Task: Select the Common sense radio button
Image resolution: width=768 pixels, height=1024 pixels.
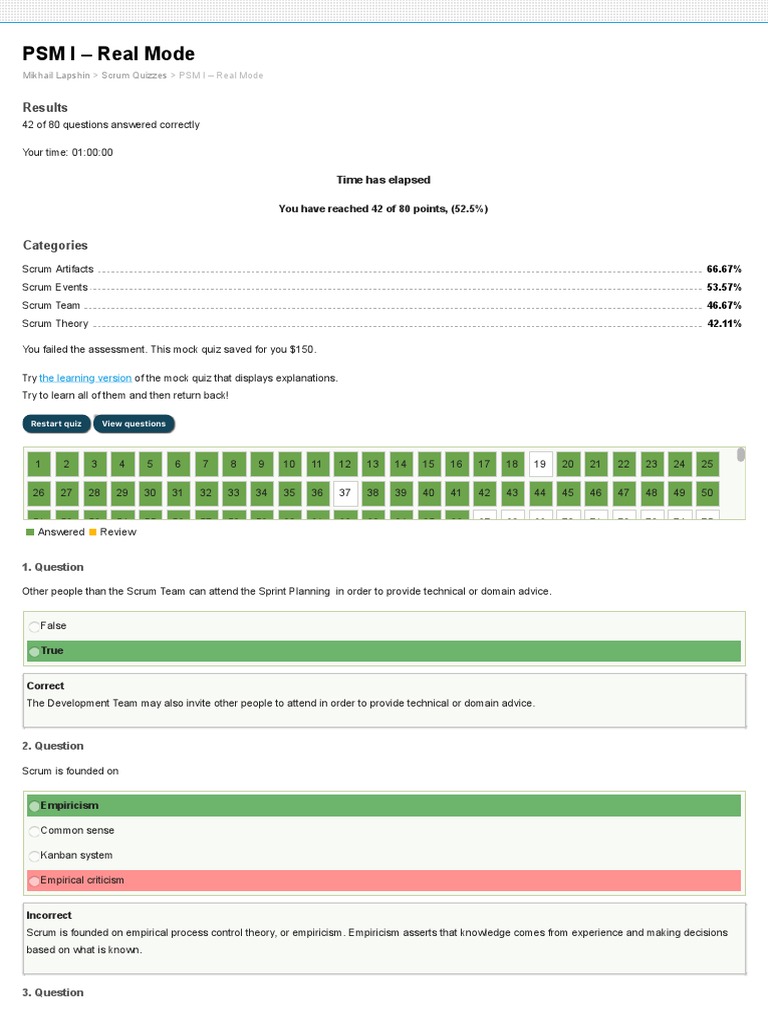Action: point(35,831)
